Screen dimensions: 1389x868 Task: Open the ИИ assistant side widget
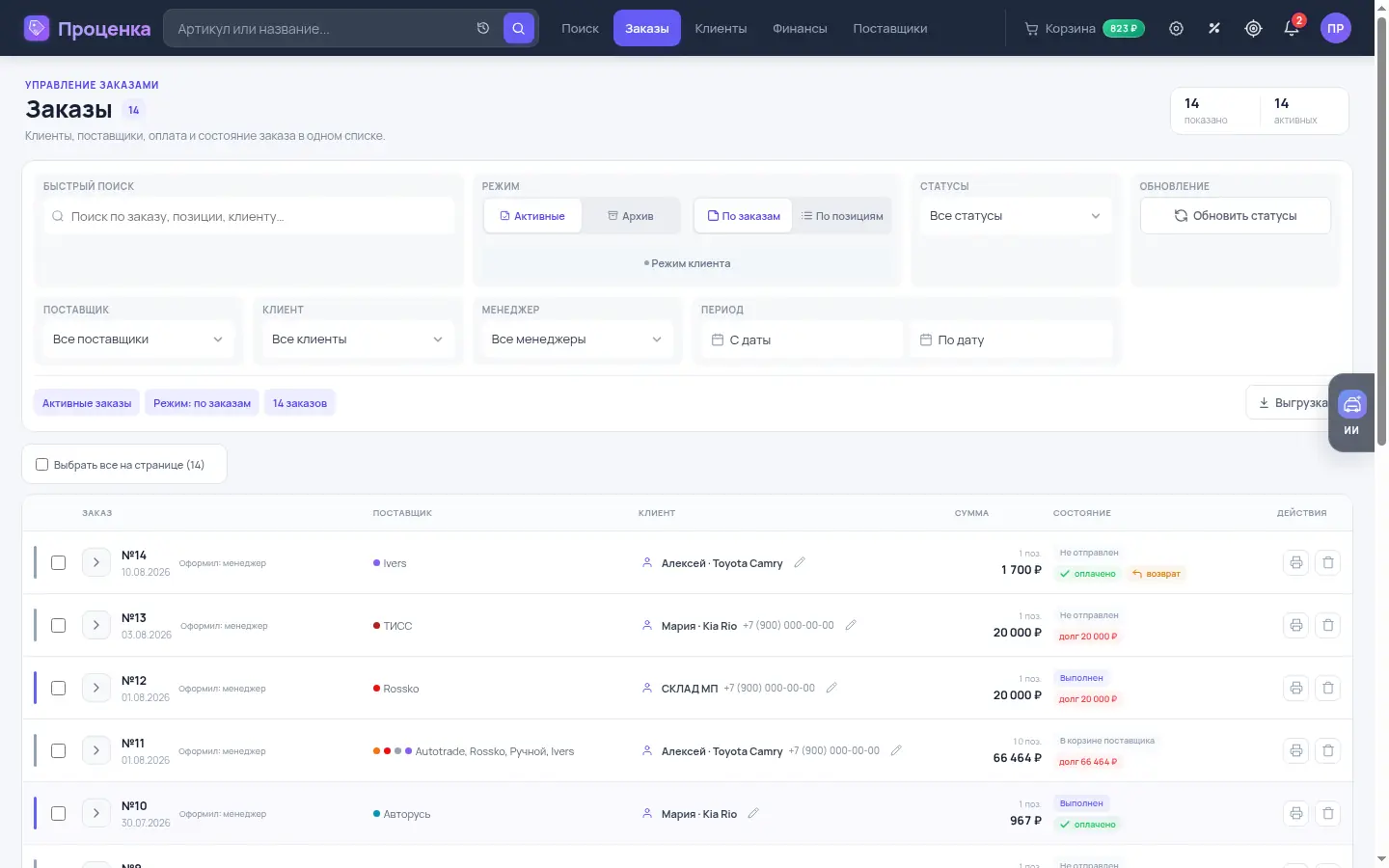click(1351, 413)
